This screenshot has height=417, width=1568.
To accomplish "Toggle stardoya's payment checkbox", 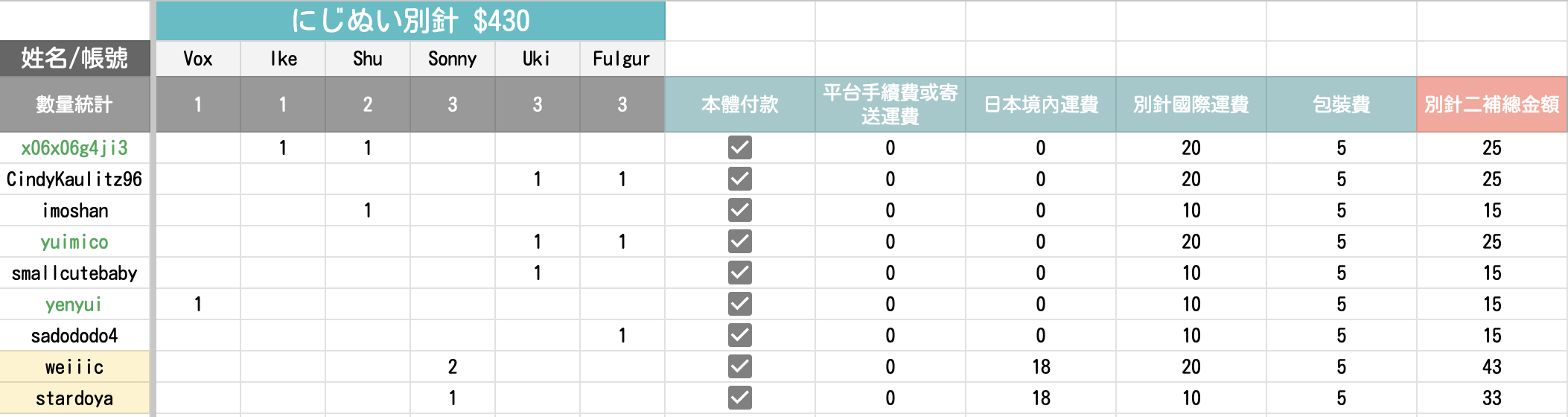I will (x=739, y=398).
